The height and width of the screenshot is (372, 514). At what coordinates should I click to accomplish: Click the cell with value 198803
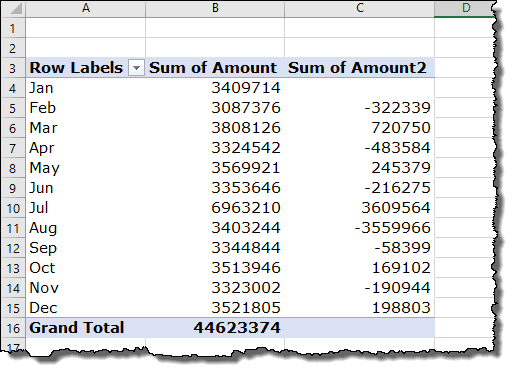tap(359, 308)
